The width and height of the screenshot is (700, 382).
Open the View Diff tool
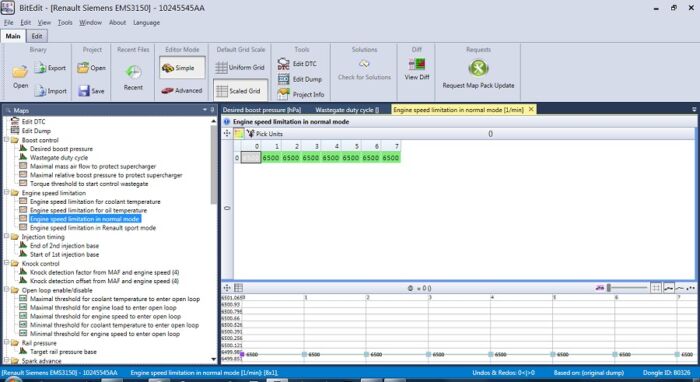click(417, 69)
